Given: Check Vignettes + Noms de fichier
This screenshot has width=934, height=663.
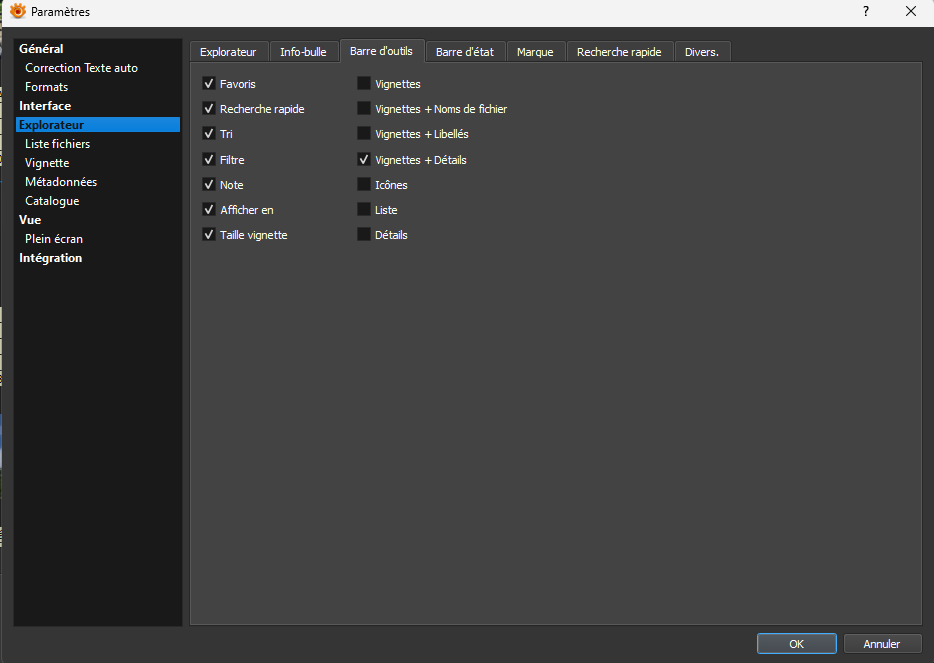Looking at the screenshot, I should (363, 108).
